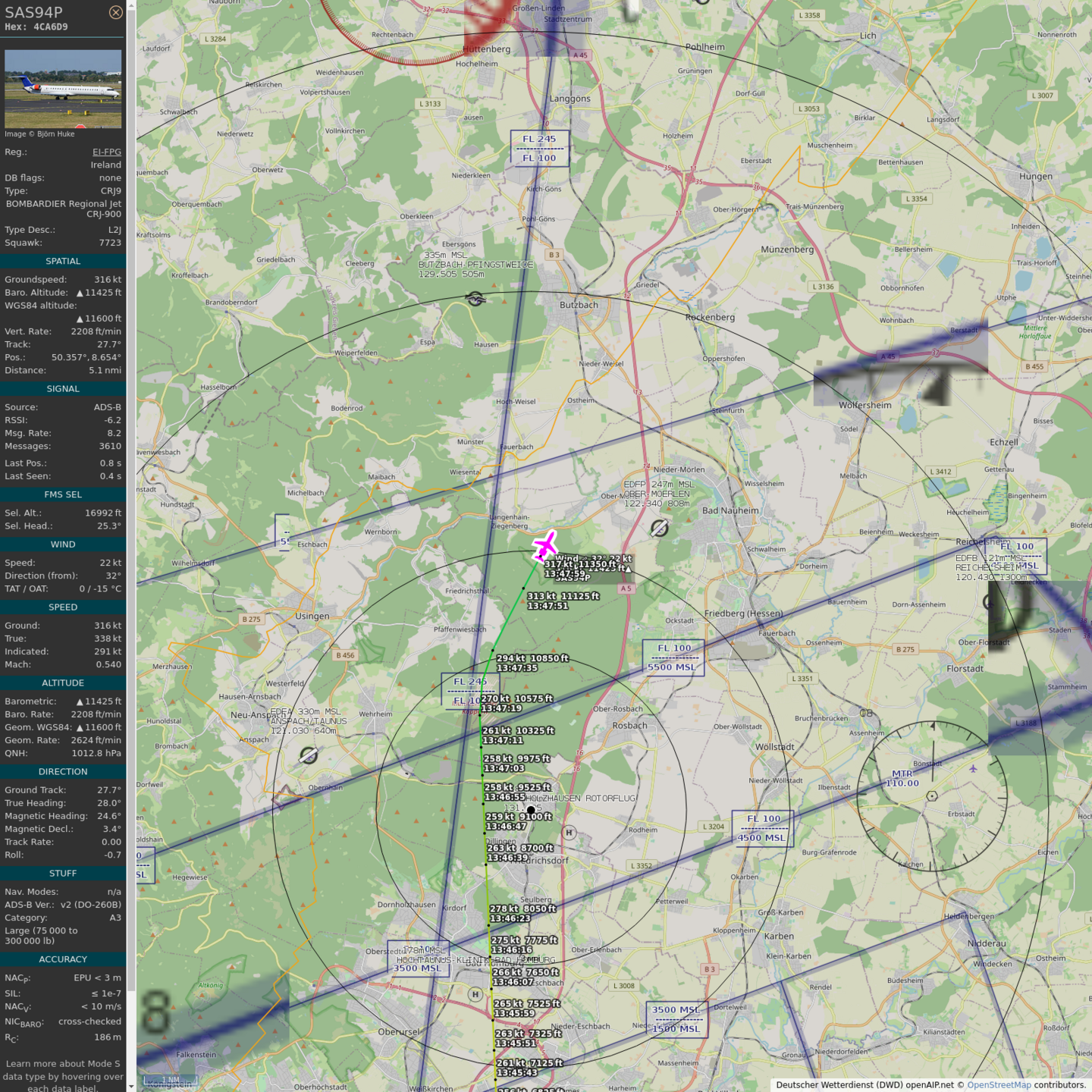The width and height of the screenshot is (1092, 1092).
Task: Click the Anspach/Taunus EDFA airfield symbol
Action: [308, 755]
